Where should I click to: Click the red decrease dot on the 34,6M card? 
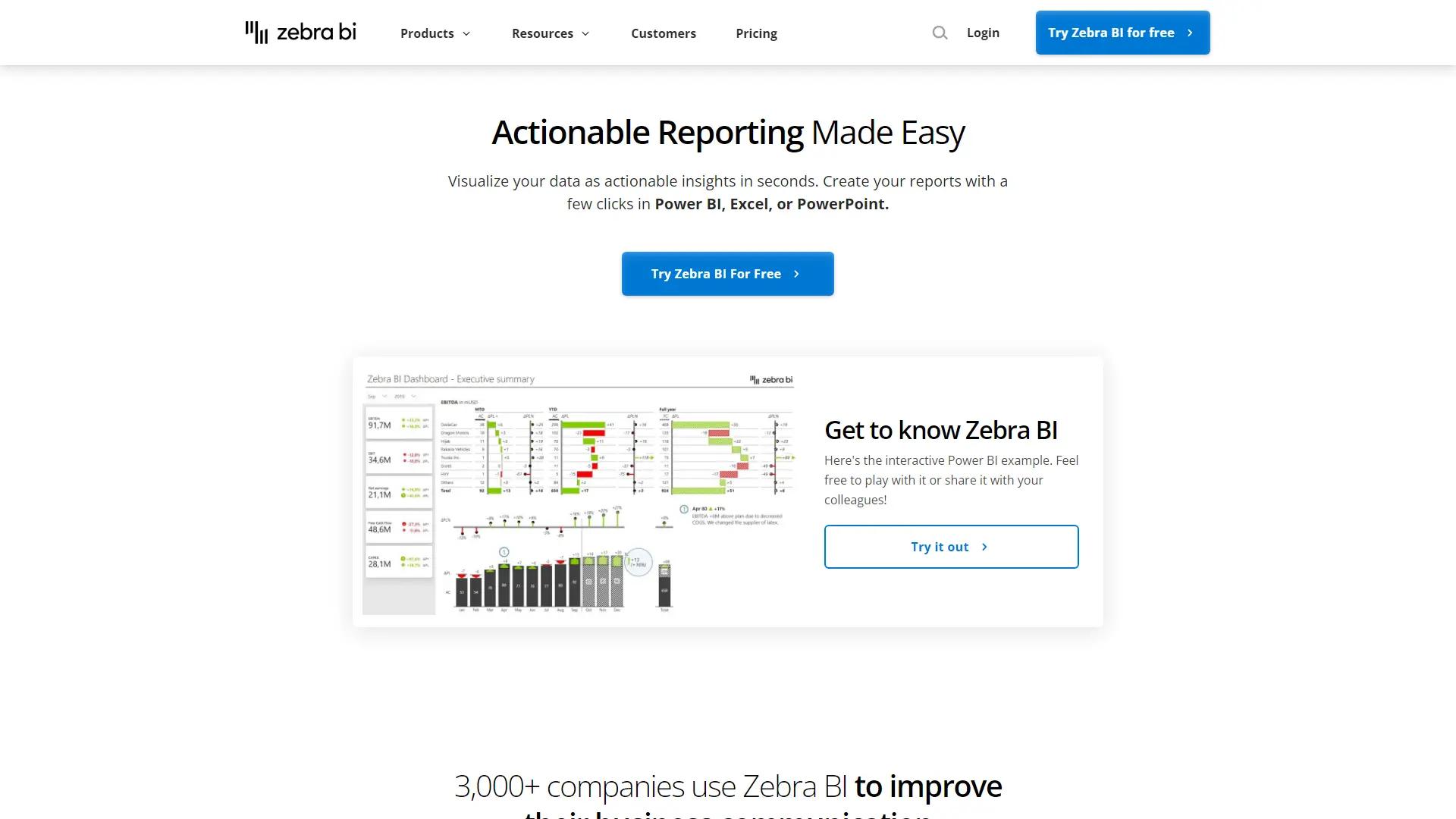[x=403, y=454]
